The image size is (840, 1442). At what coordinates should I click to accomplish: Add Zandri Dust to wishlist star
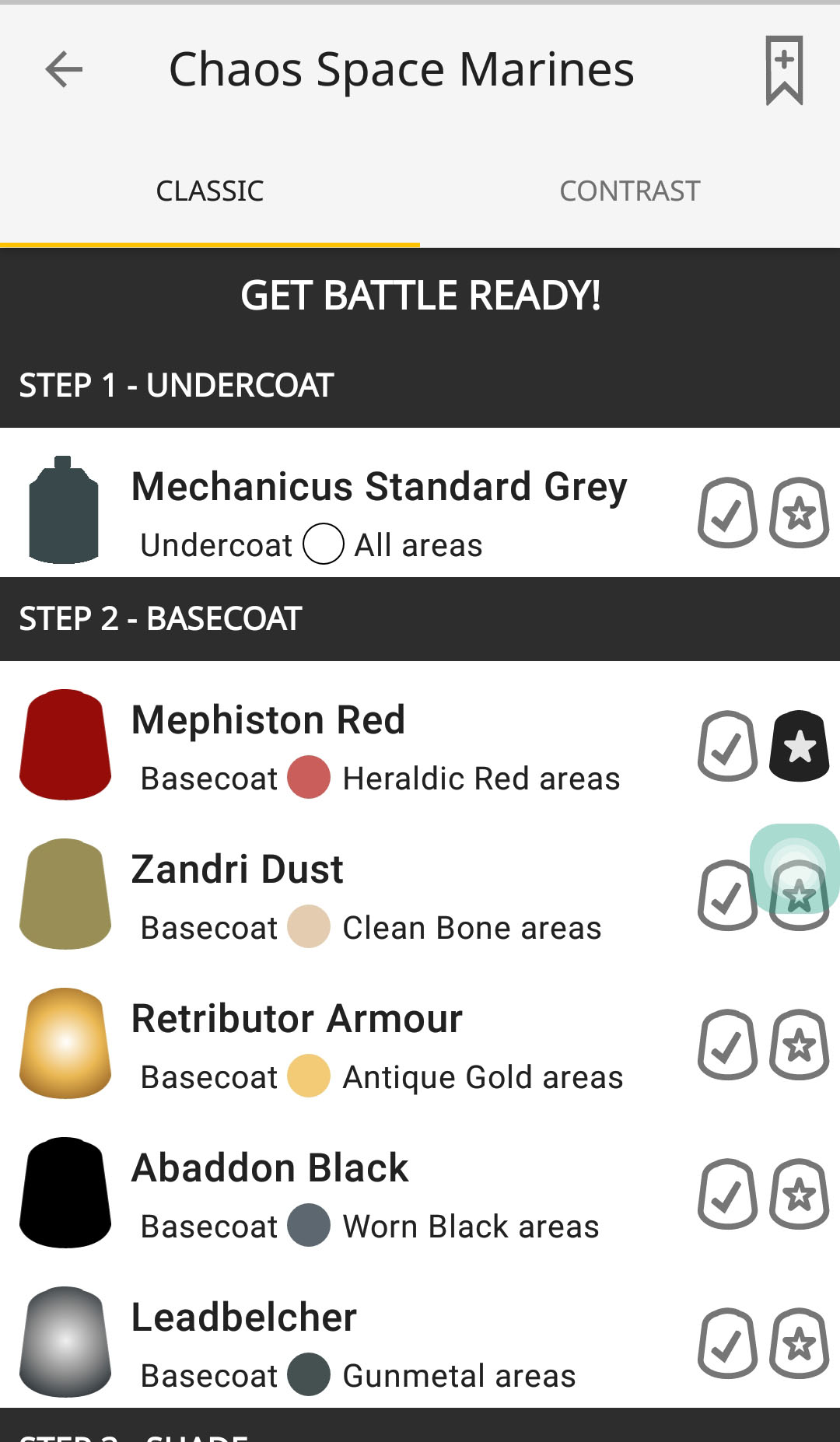click(x=799, y=895)
